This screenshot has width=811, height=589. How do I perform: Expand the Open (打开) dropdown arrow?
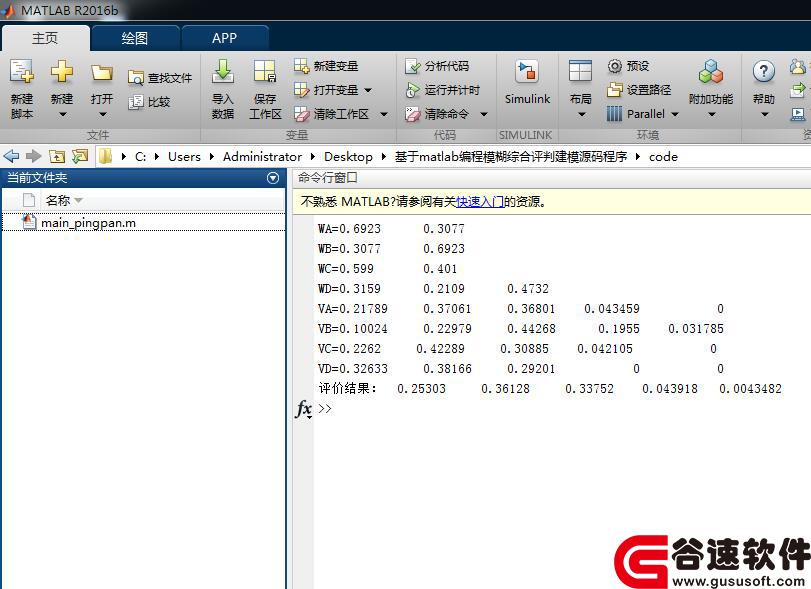click(102, 114)
